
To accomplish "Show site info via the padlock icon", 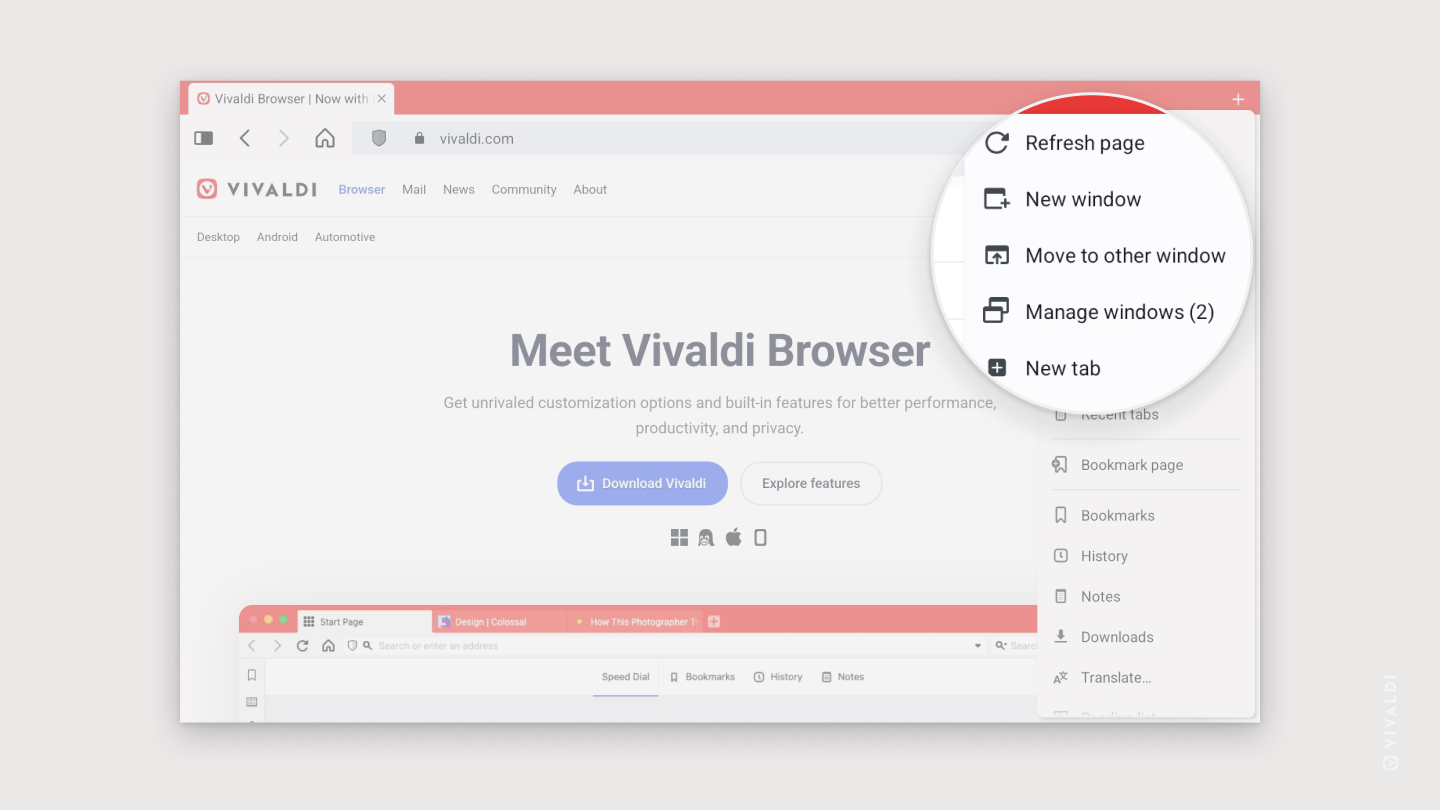I will [x=419, y=139].
